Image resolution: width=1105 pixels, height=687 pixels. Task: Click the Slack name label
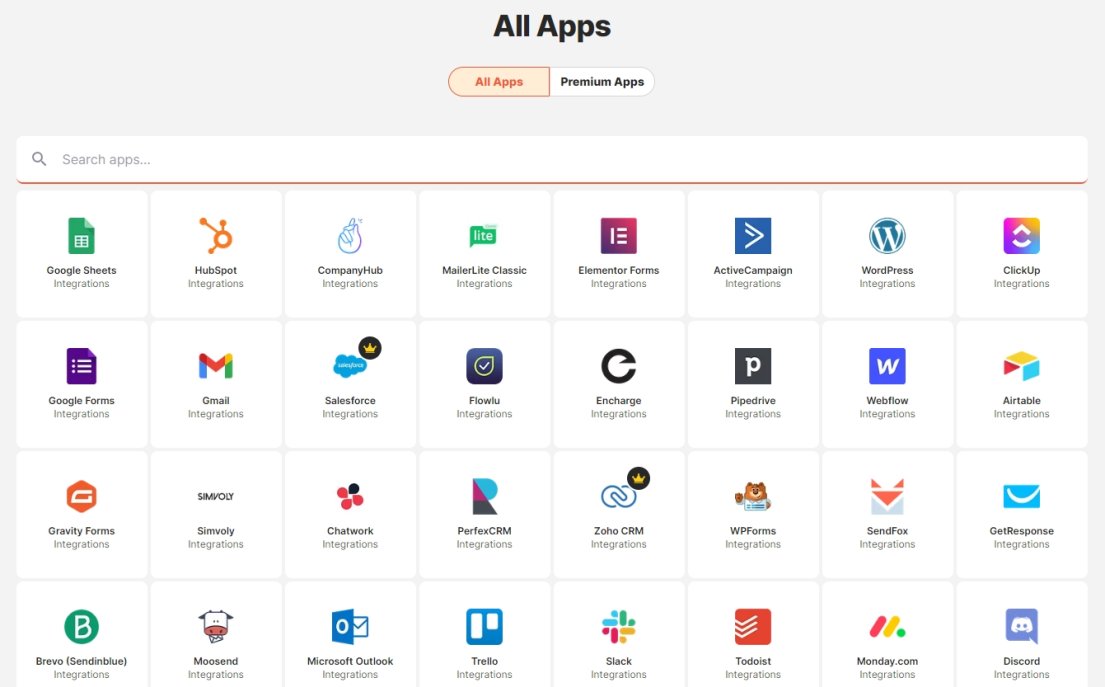pos(619,661)
